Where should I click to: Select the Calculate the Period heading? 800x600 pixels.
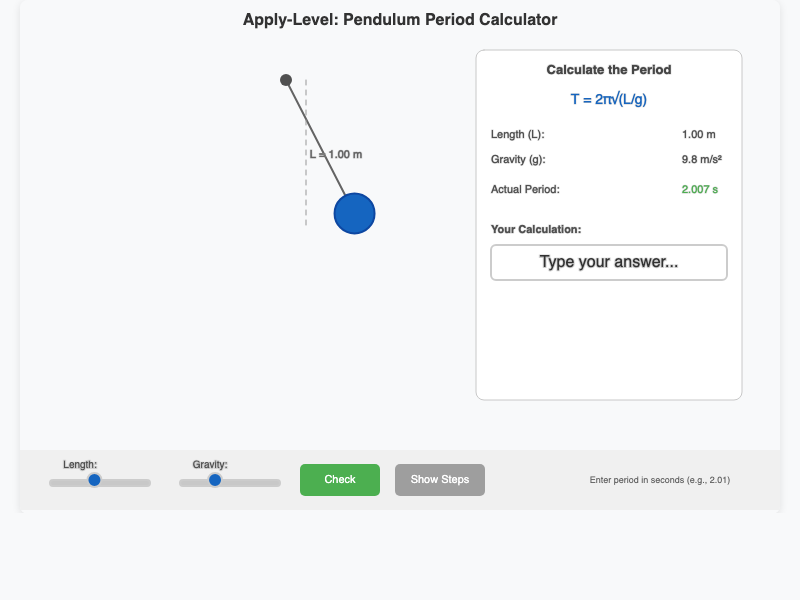pyautogui.click(x=608, y=69)
